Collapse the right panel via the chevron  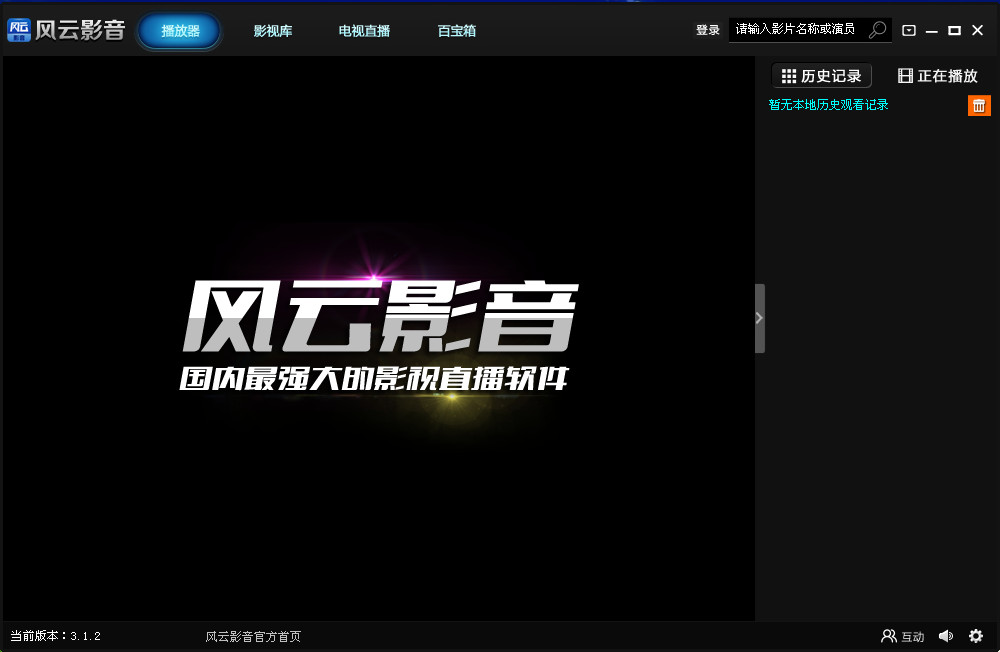pyautogui.click(x=758, y=318)
